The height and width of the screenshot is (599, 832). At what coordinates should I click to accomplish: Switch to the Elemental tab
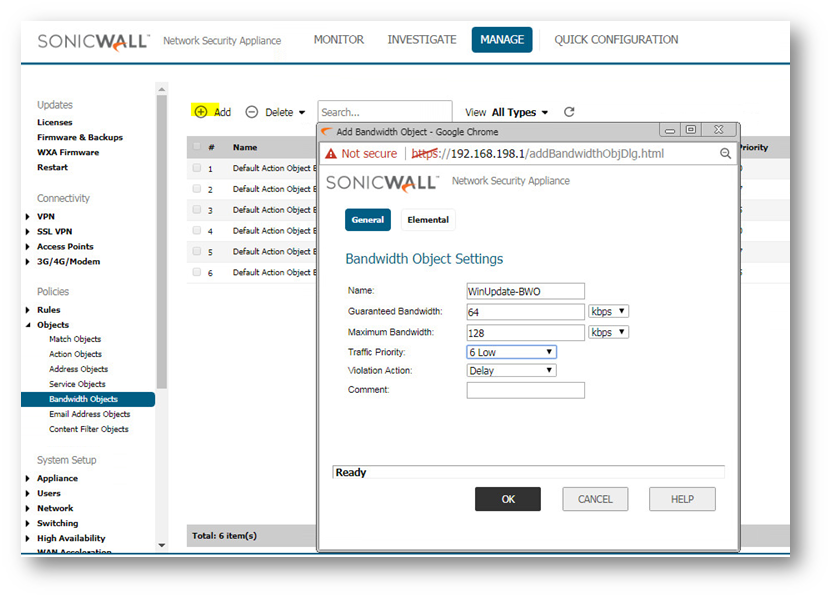[427, 220]
